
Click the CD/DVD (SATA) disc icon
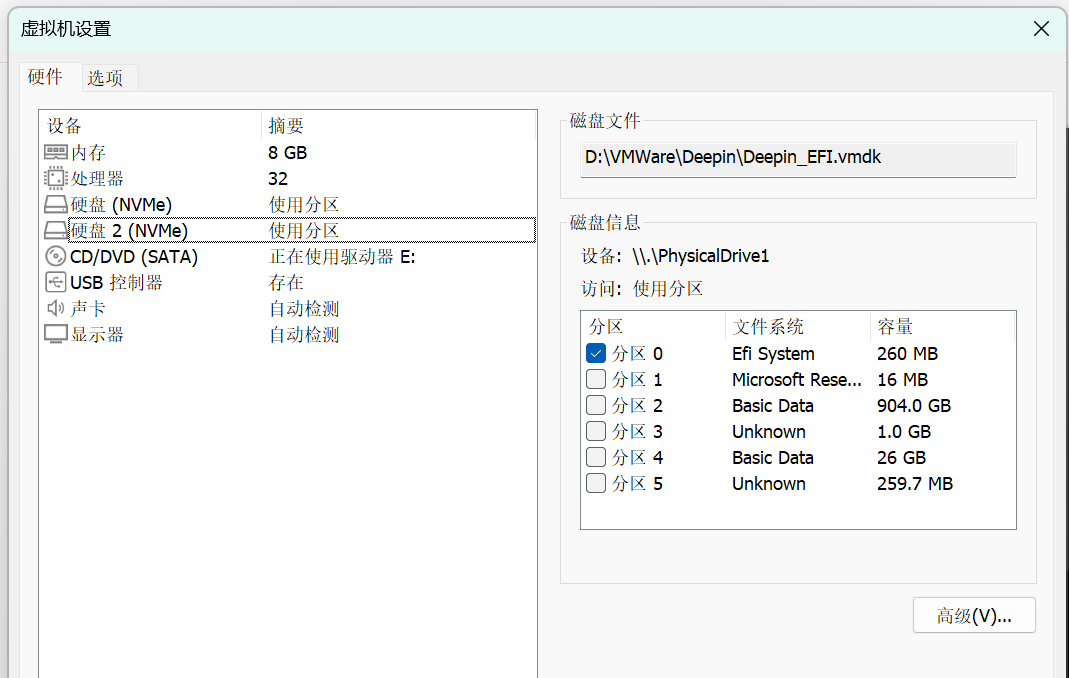tap(55, 256)
